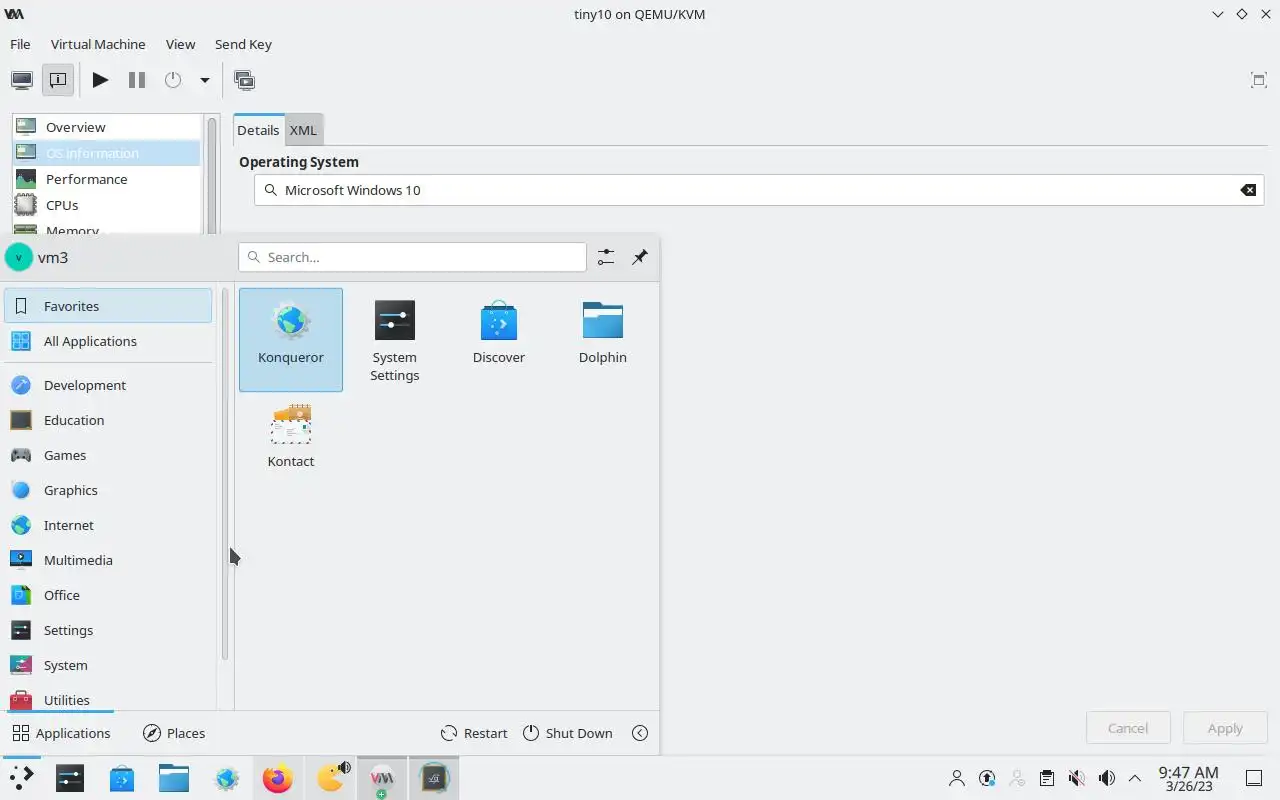Open the Education category
Viewport: 1280px width, 800px height.
click(108, 420)
